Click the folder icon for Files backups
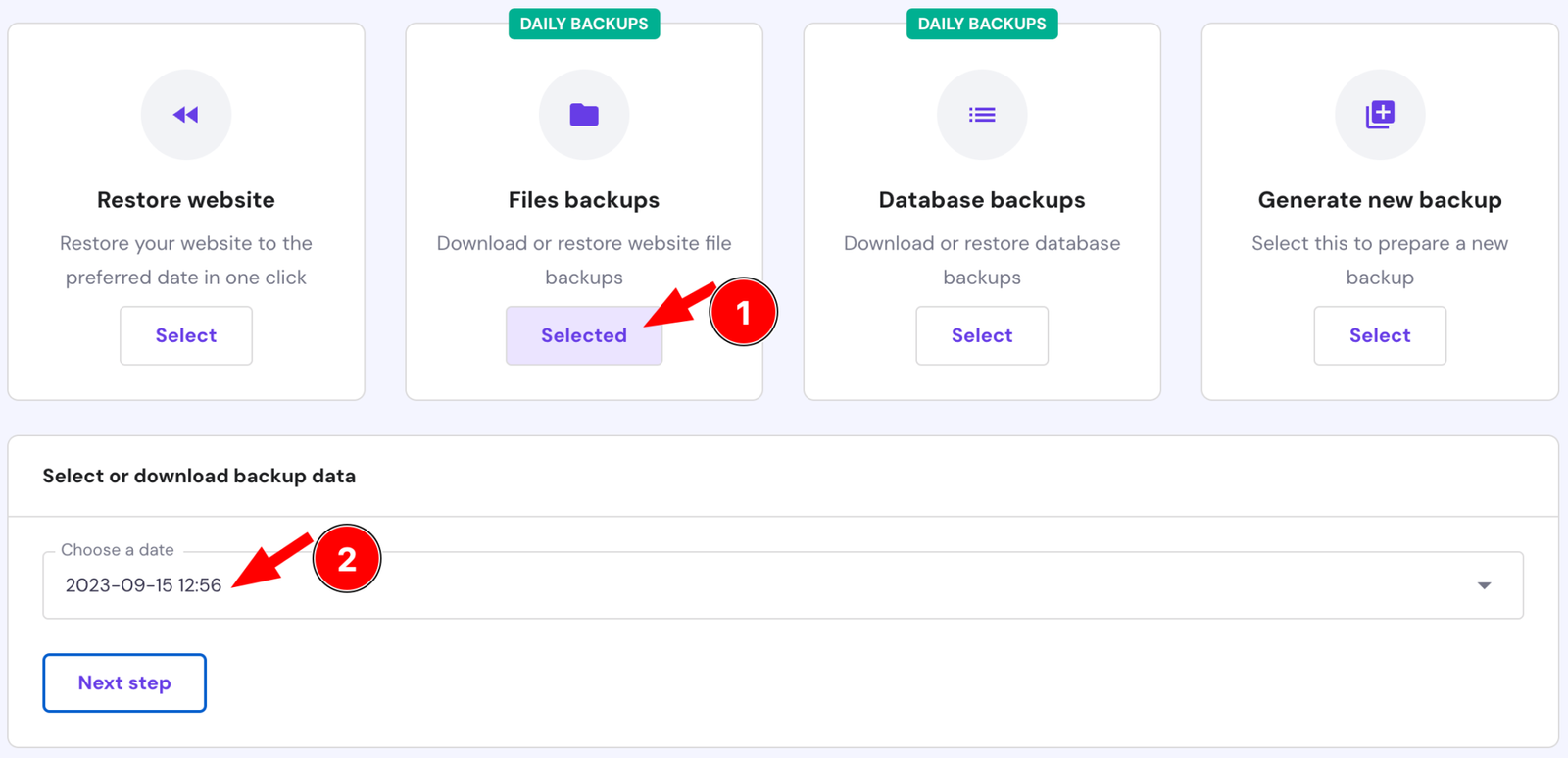Screen dimensions: 1568x758 pyautogui.click(x=584, y=115)
